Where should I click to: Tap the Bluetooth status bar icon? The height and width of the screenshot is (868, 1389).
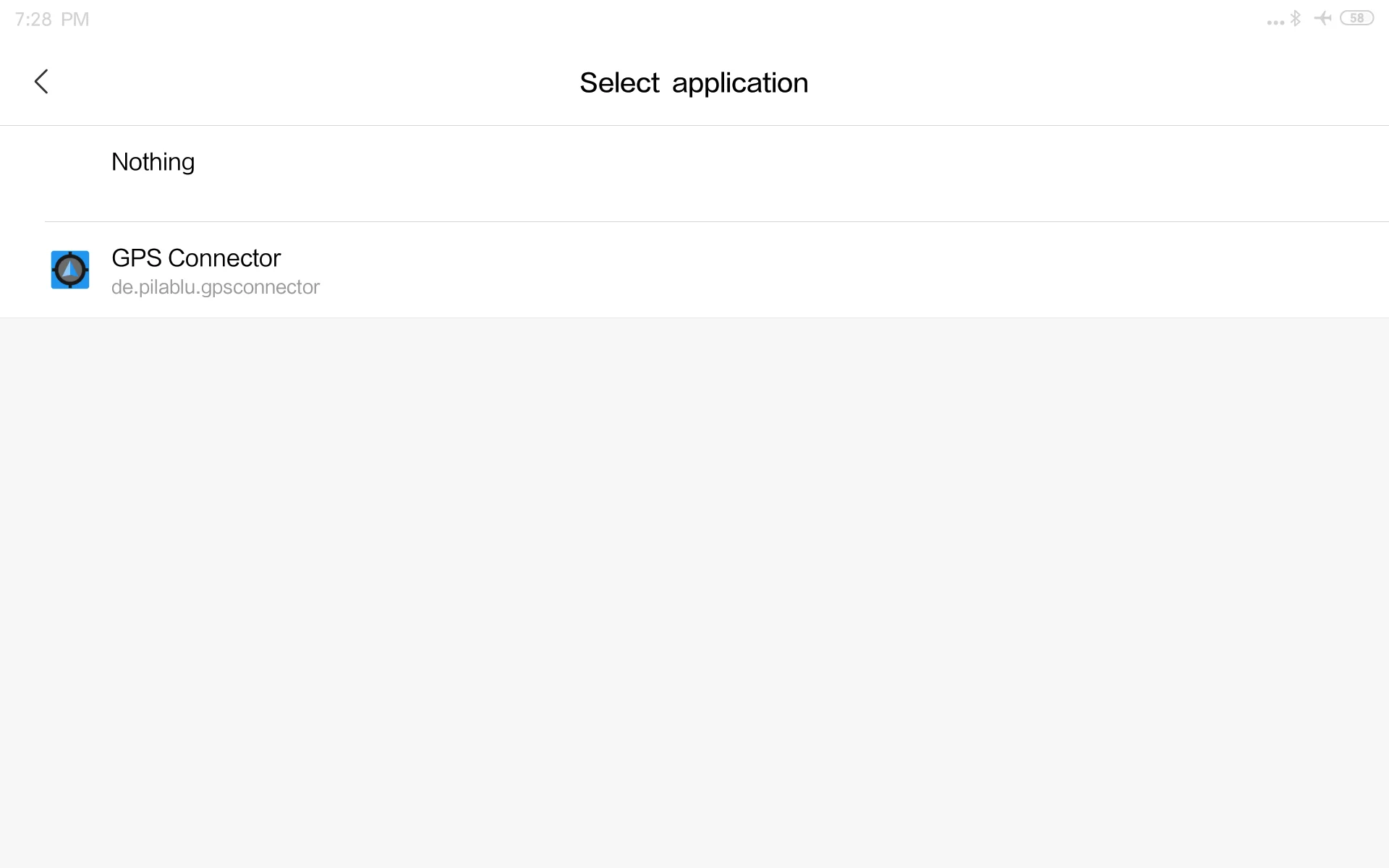coord(1296,18)
